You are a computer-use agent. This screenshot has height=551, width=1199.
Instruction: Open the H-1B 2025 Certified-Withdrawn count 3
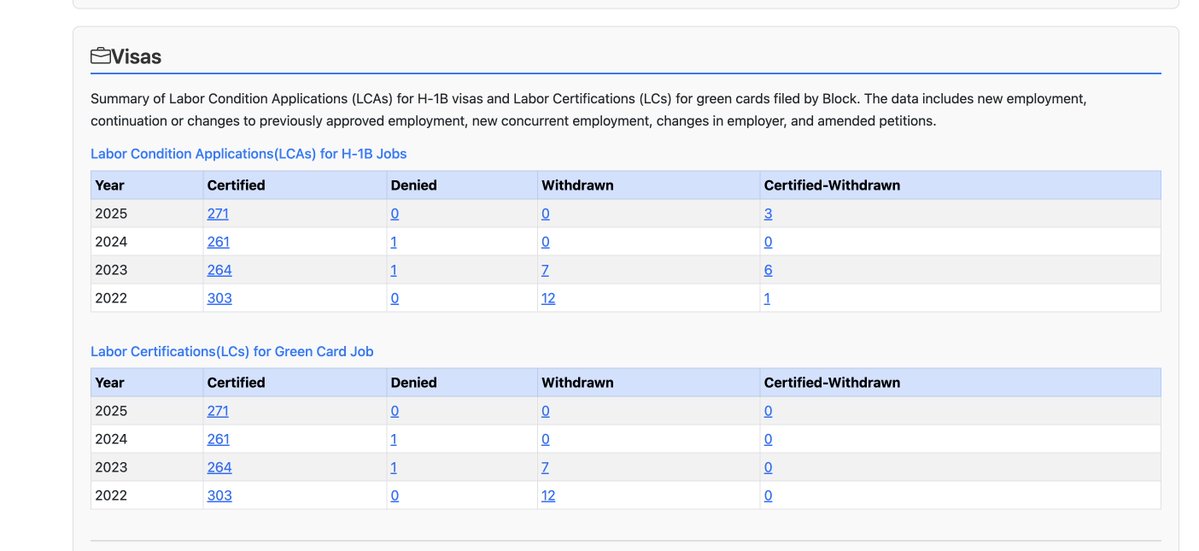(768, 214)
